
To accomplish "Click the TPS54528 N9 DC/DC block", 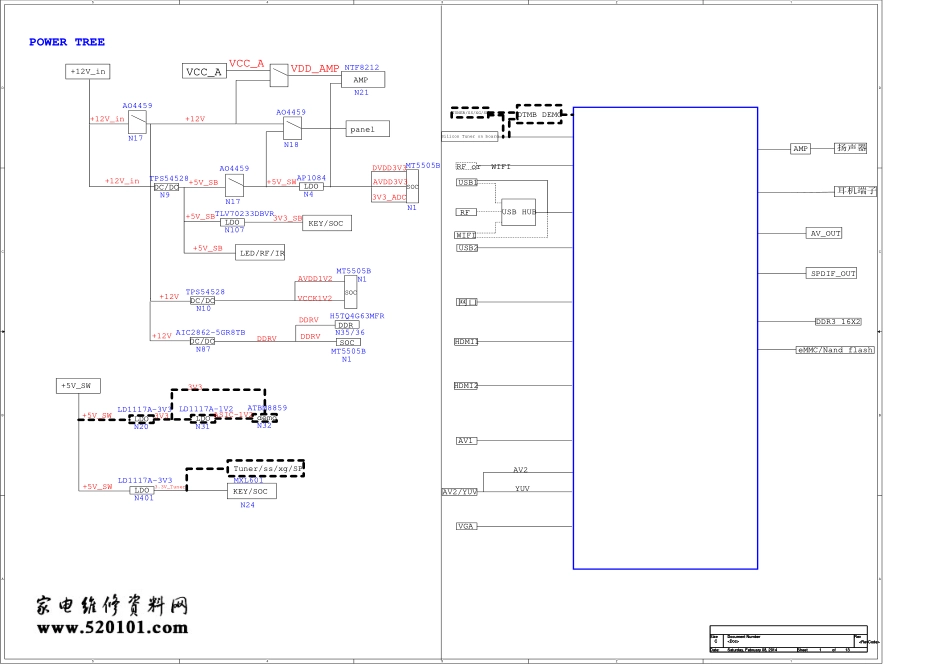I will tap(166, 187).
